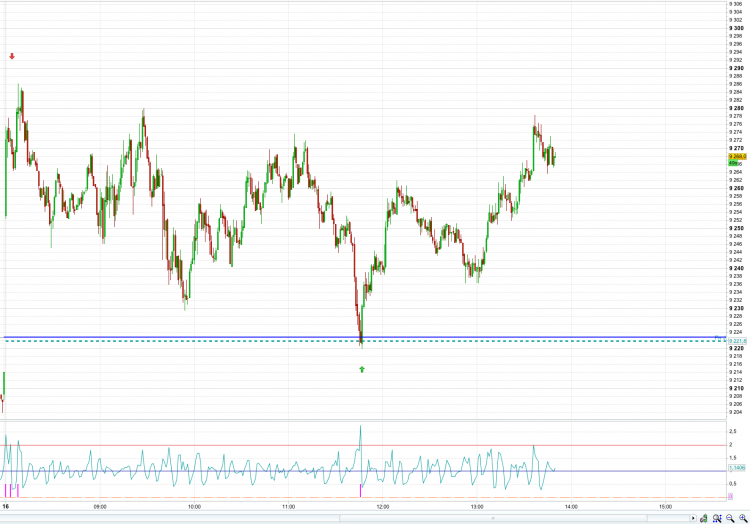
Task: Click the small pink square indicator marker
Action: [x=730, y=497]
